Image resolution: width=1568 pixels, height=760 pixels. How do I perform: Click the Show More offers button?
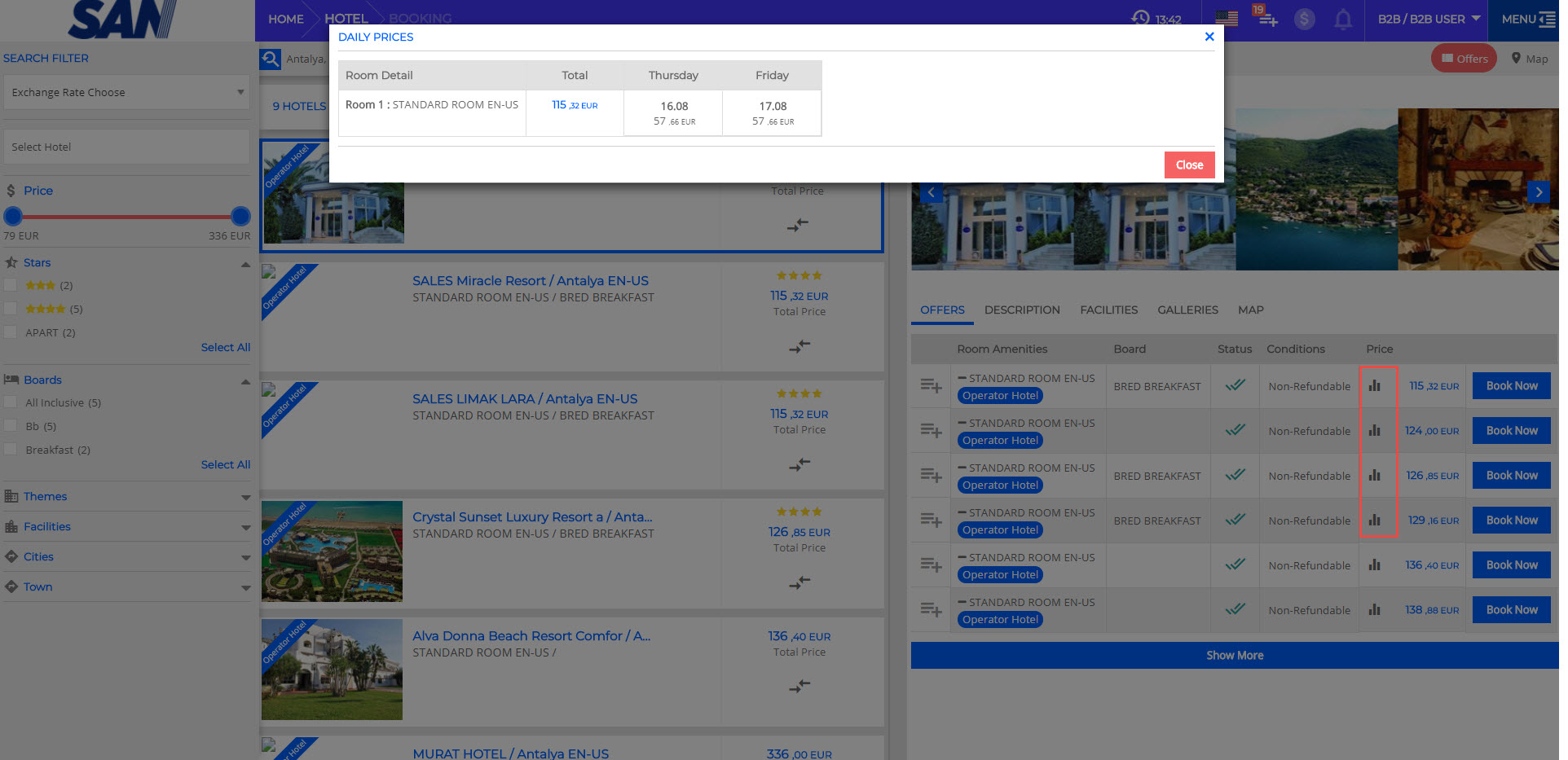click(x=1234, y=656)
